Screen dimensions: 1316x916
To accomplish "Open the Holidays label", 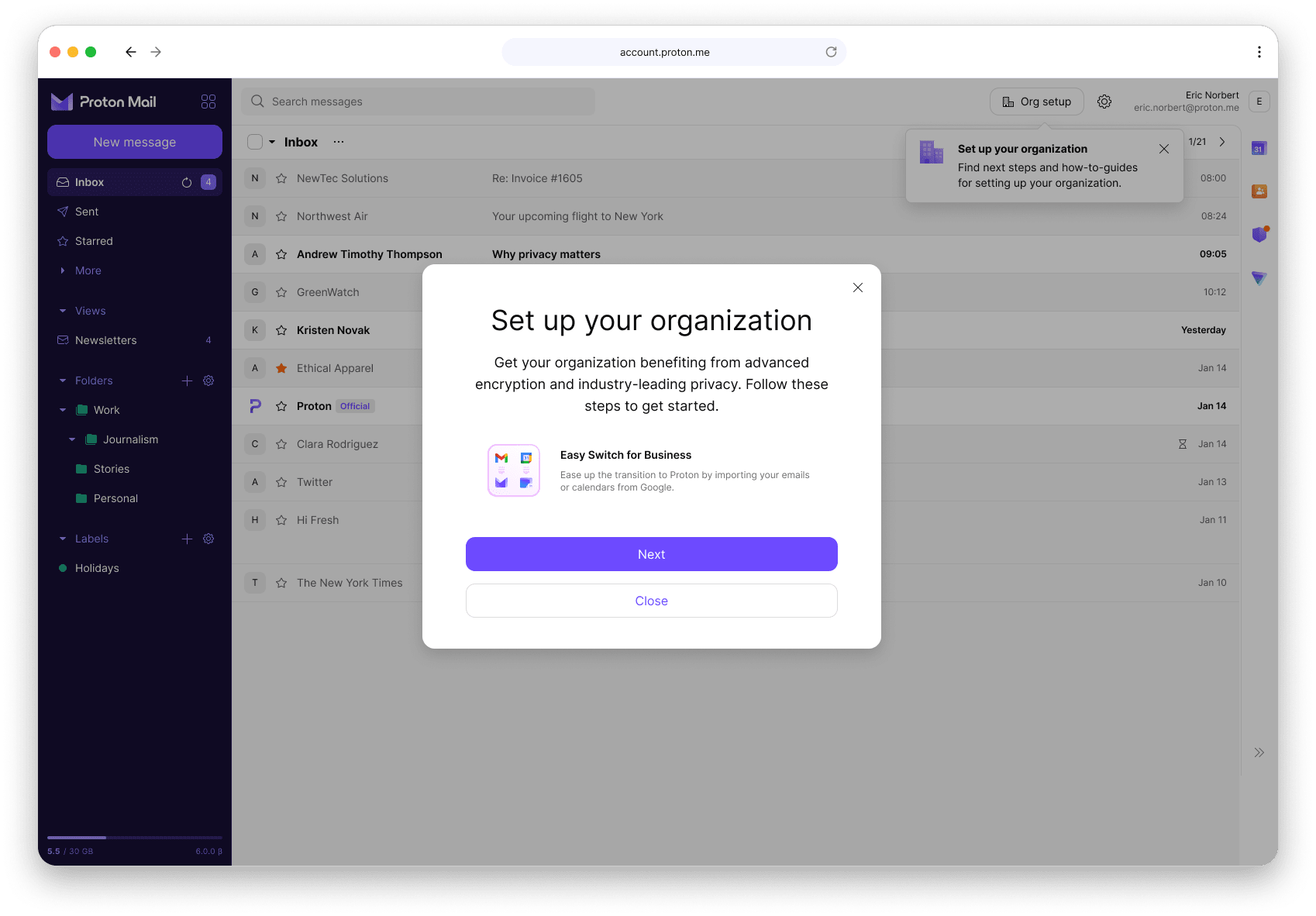I will 135,568.
